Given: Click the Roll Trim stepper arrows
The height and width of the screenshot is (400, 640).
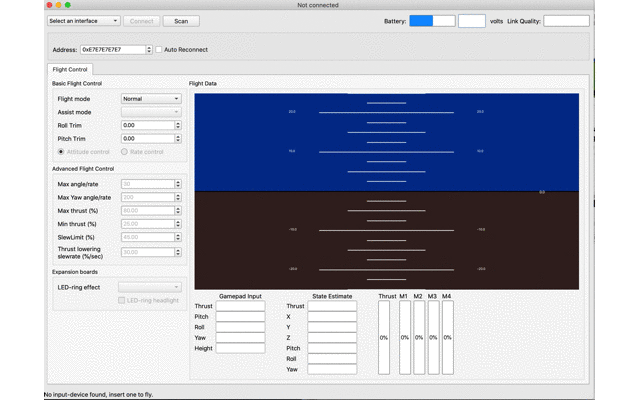Looking at the screenshot, I should (x=178, y=125).
